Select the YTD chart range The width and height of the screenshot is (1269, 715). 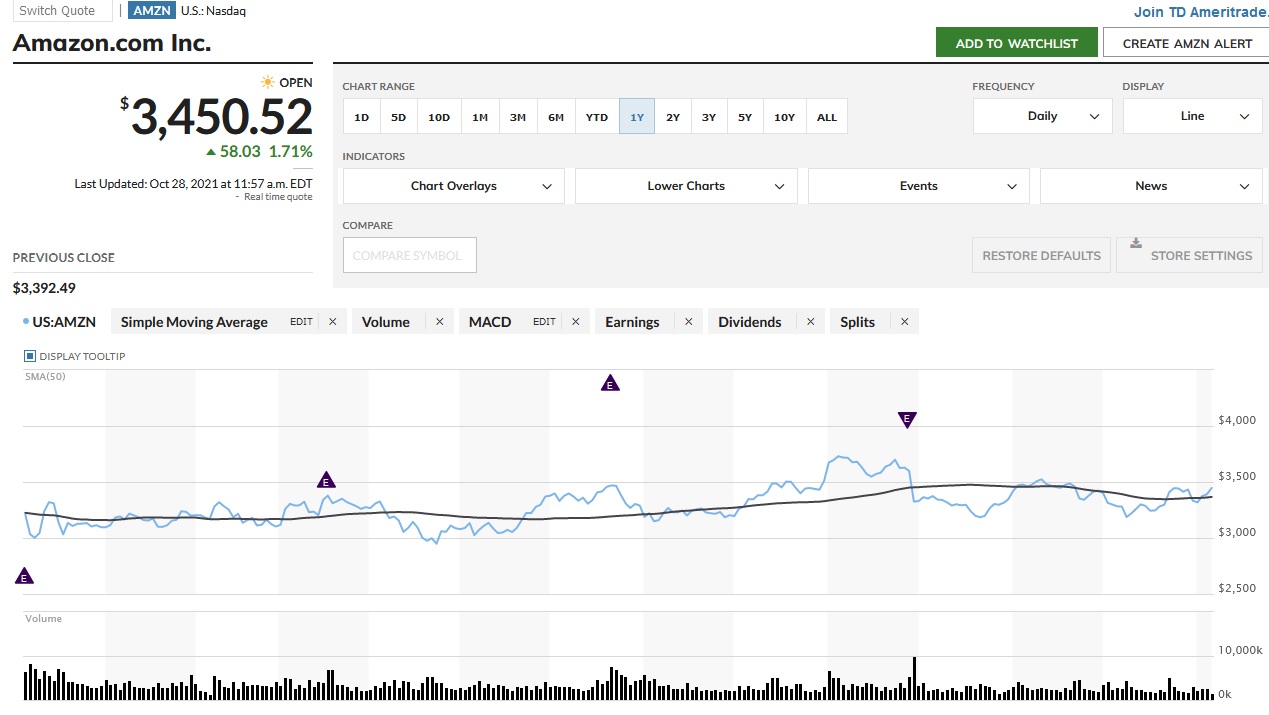597,117
